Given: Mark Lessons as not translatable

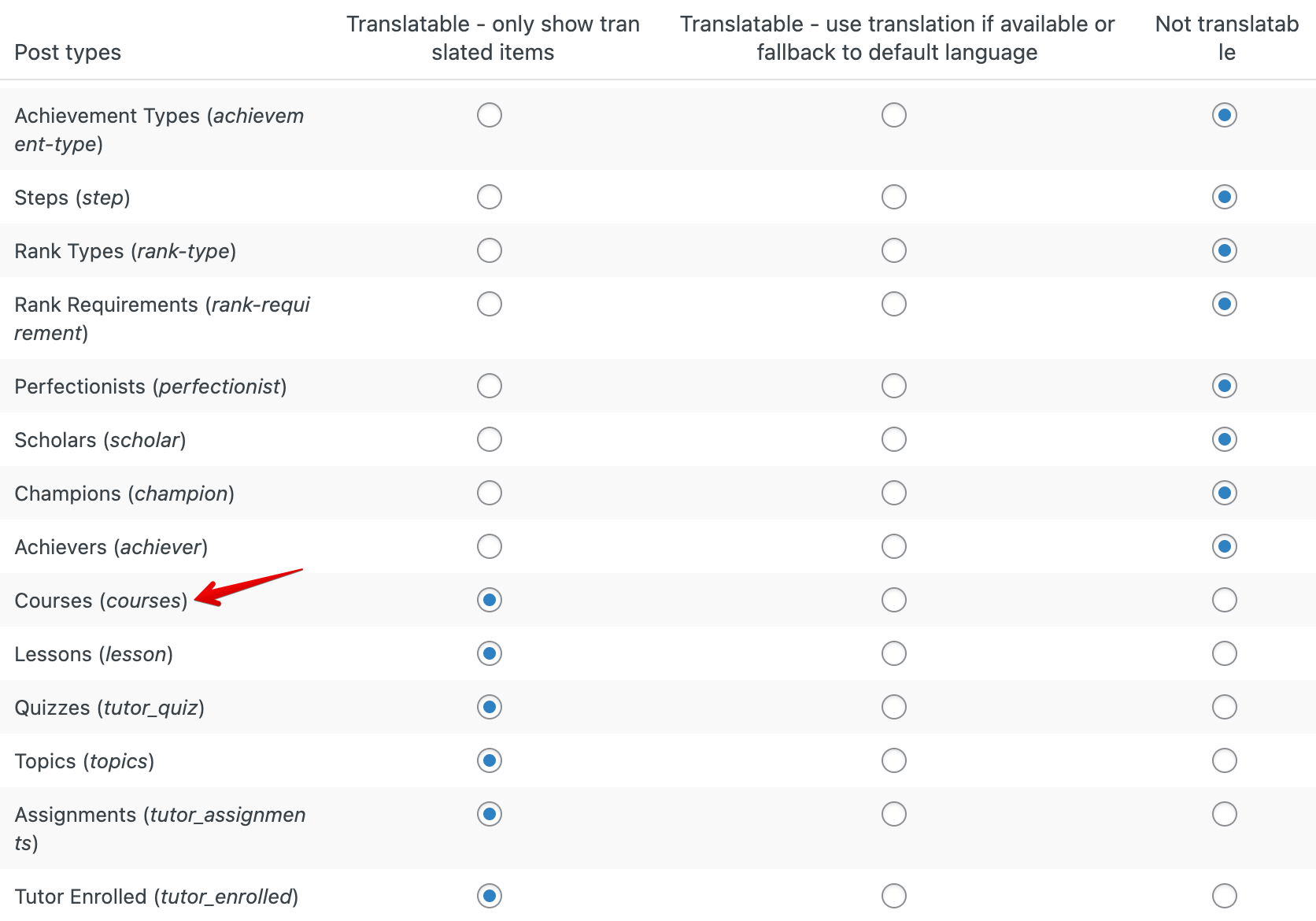Looking at the screenshot, I should [1225, 653].
